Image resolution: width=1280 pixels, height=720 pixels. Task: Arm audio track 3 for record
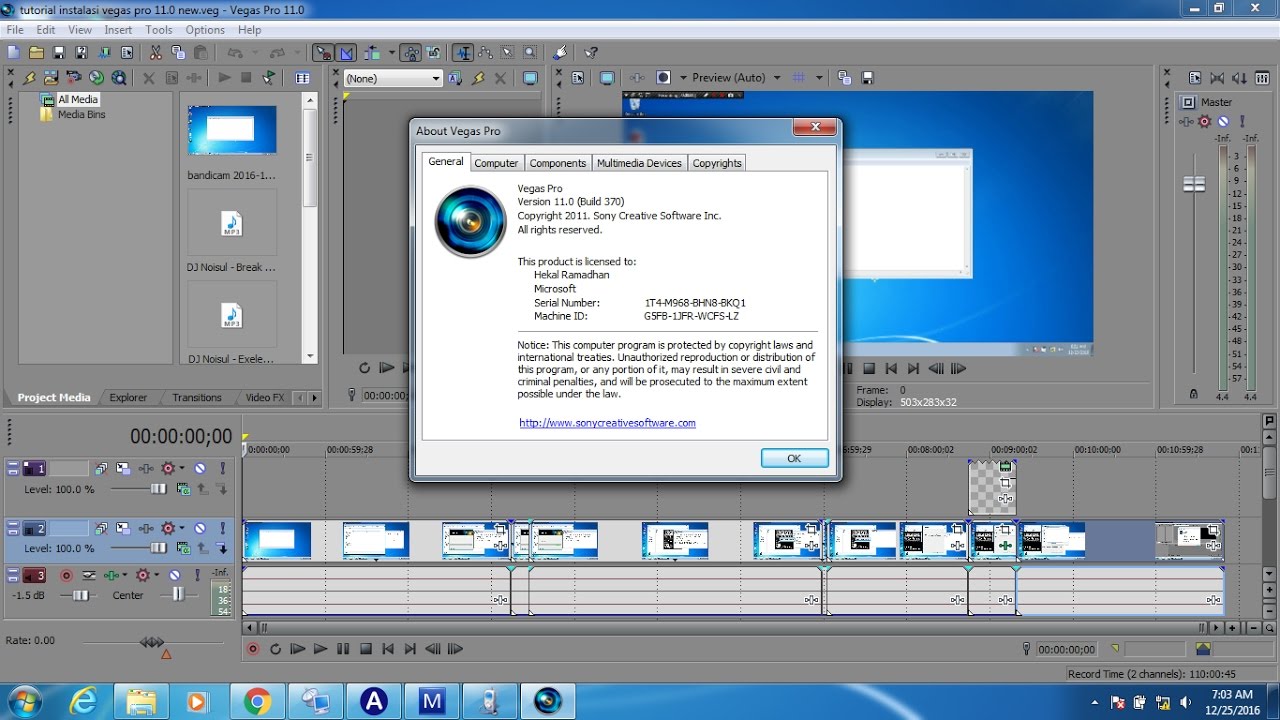click(66, 575)
